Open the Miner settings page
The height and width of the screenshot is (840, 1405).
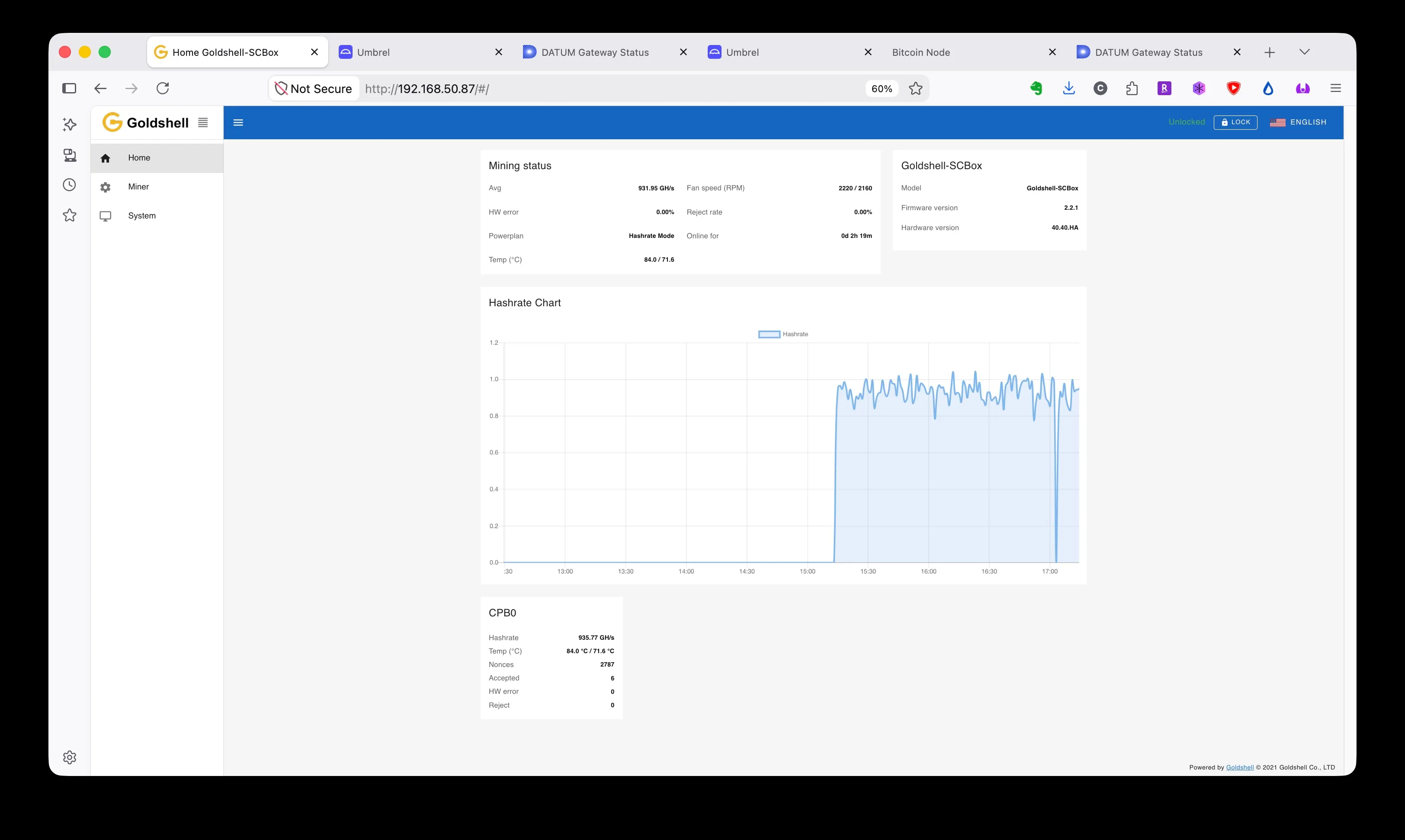pyautogui.click(x=157, y=187)
